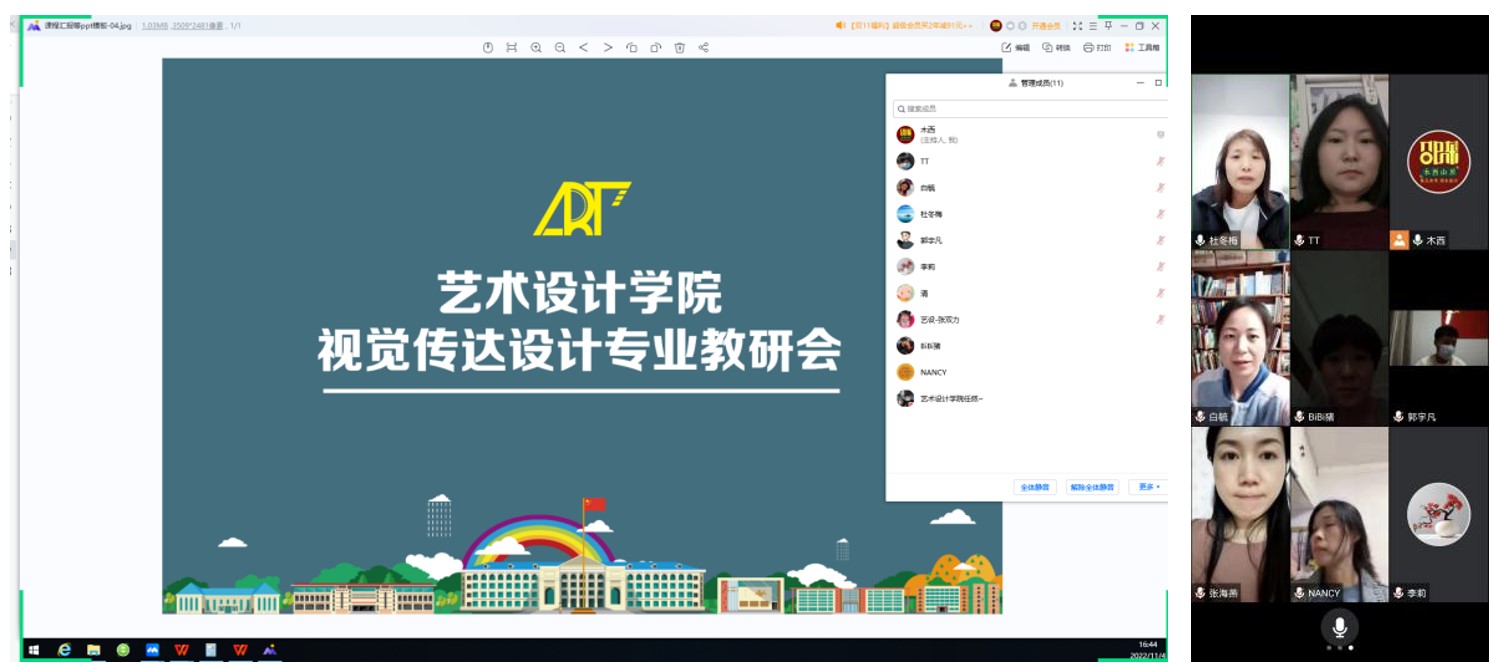Open the 工具箱 toolbox
Image resolution: width=1491 pixels, height=667 pixels.
point(1142,47)
